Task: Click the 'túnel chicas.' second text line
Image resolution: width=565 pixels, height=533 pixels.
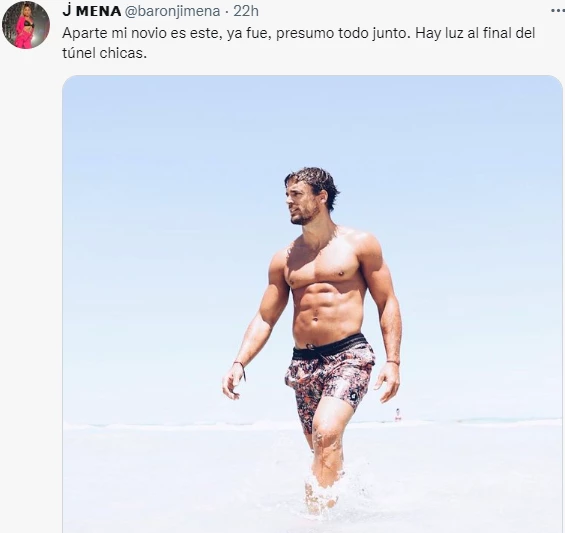Action: click(x=104, y=53)
